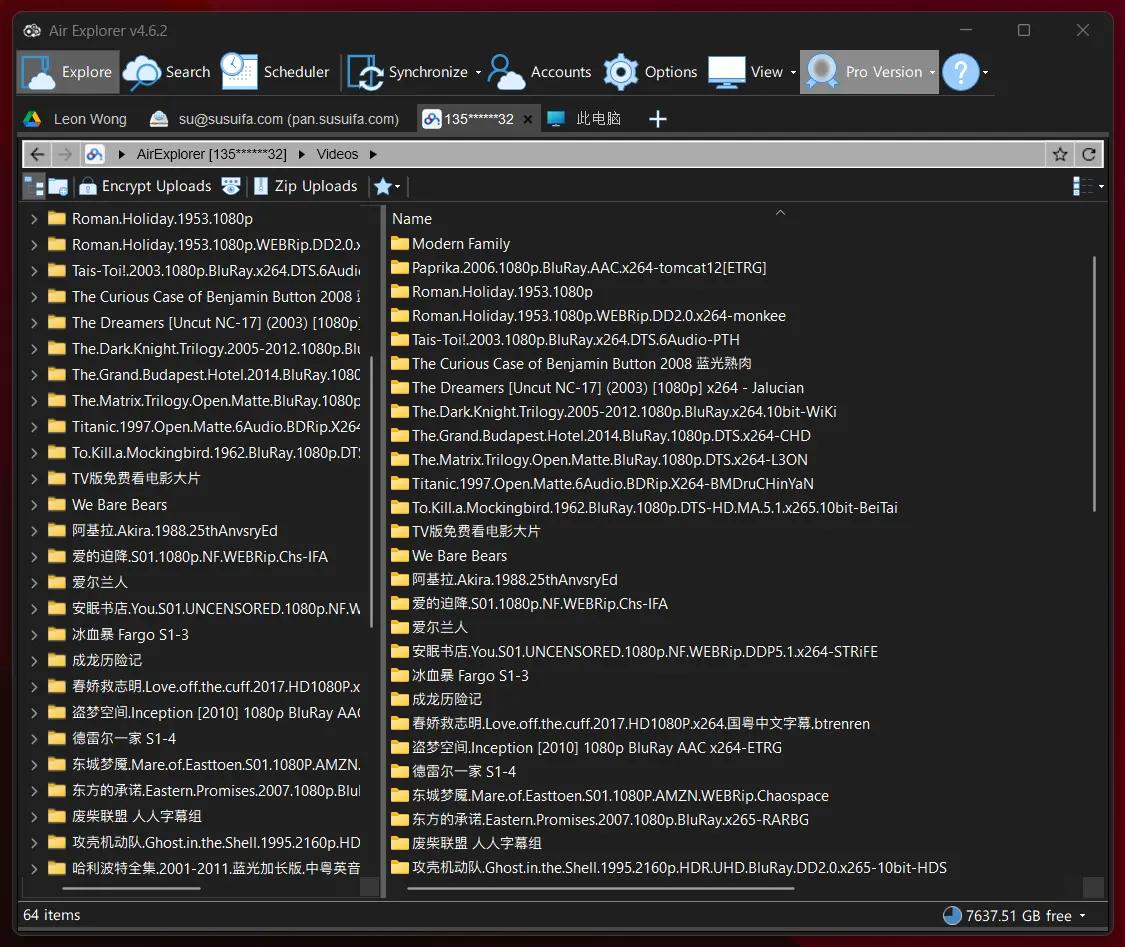This screenshot has height=947, width=1125.
Task: Expand 成龙历险记 tree node
Action: point(34,661)
